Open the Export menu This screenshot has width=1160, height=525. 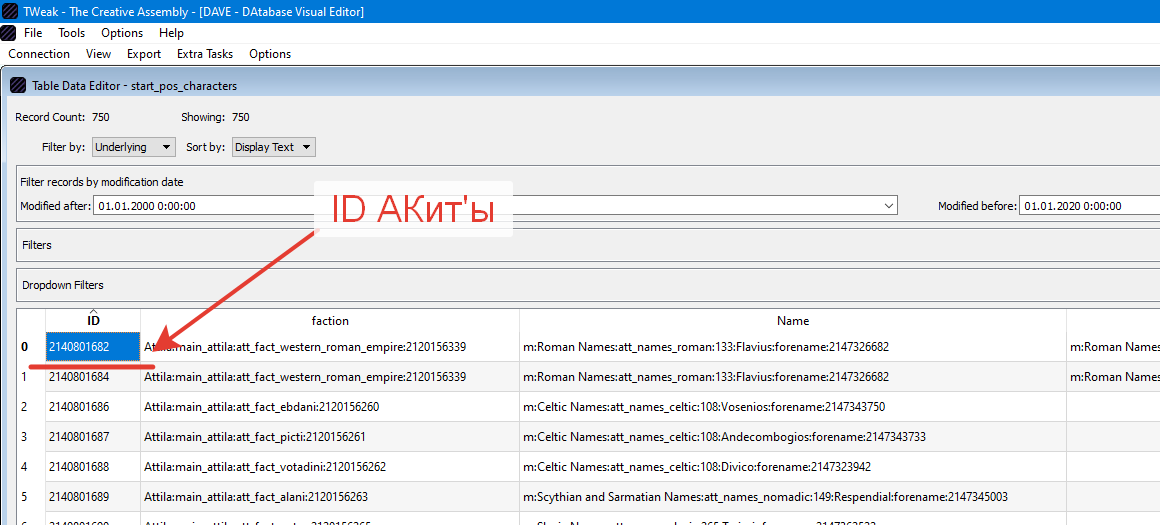[x=144, y=54]
